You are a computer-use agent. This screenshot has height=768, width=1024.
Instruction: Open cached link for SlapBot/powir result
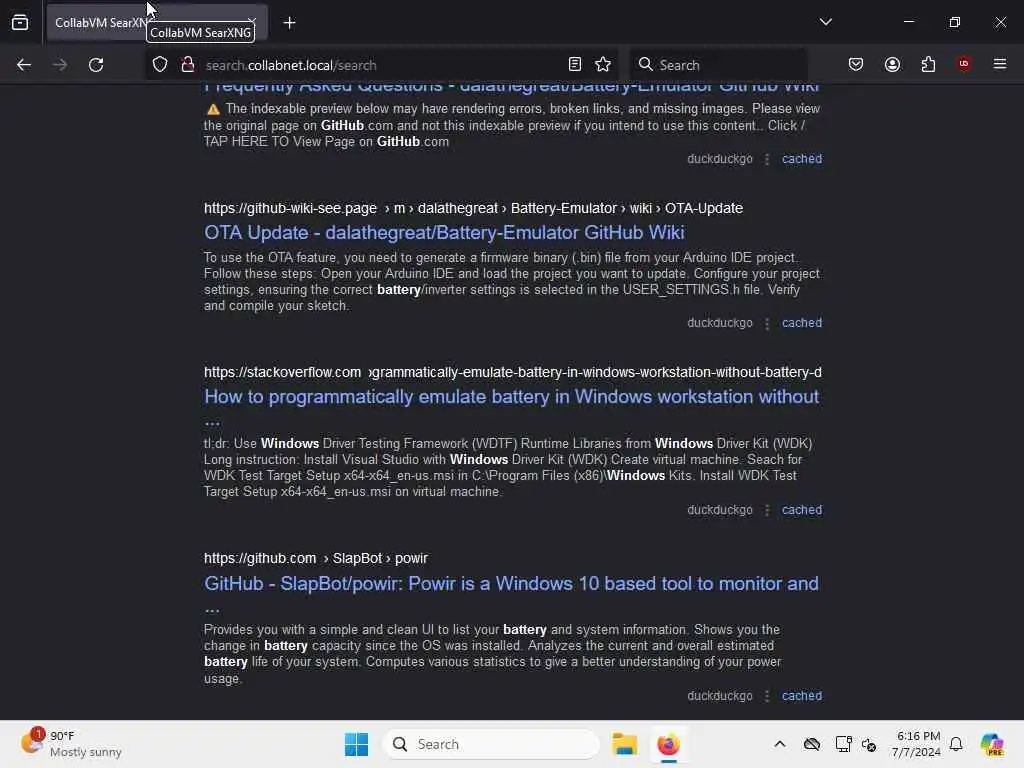tap(802, 696)
